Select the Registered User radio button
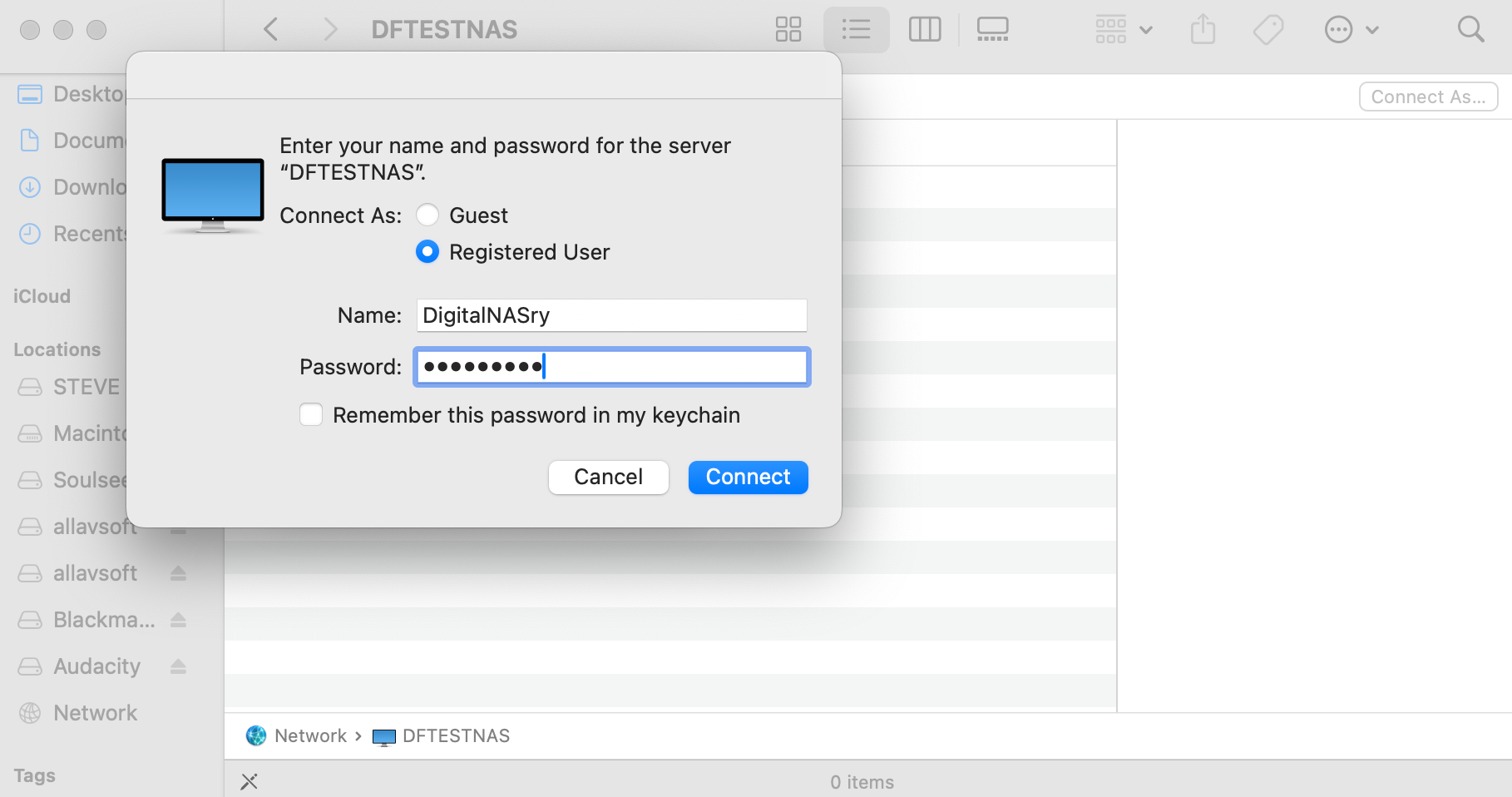 coord(427,252)
